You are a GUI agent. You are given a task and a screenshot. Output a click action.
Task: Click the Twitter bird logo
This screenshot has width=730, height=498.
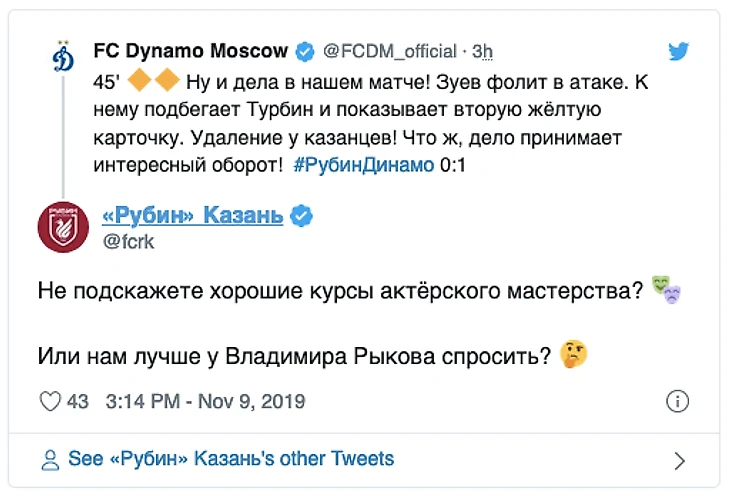tap(679, 53)
